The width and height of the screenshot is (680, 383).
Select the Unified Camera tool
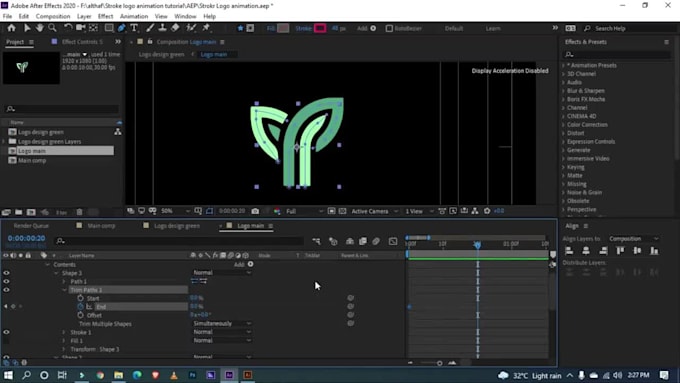tap(81, 28)
